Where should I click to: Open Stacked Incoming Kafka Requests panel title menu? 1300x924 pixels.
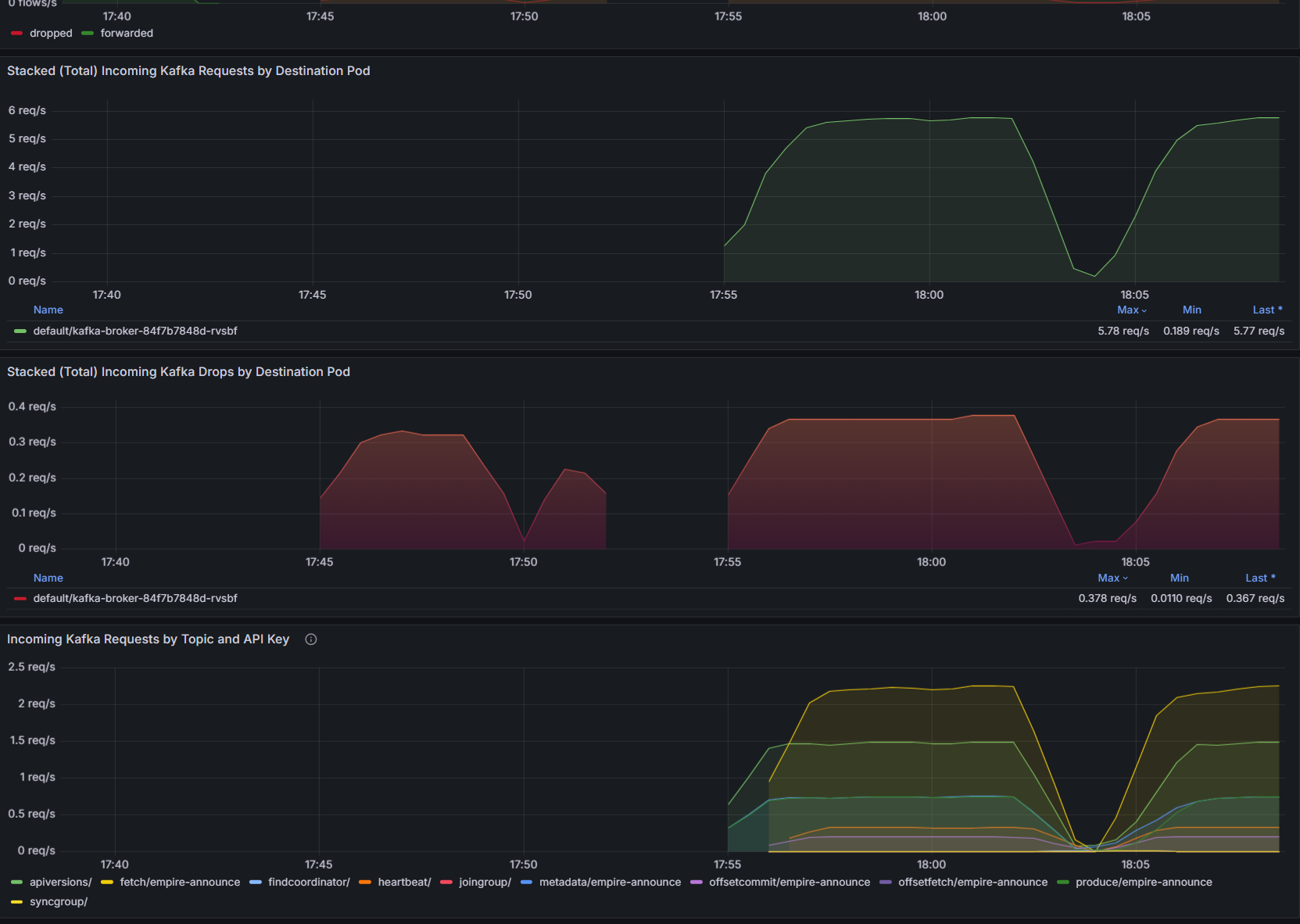pos(188,70)
